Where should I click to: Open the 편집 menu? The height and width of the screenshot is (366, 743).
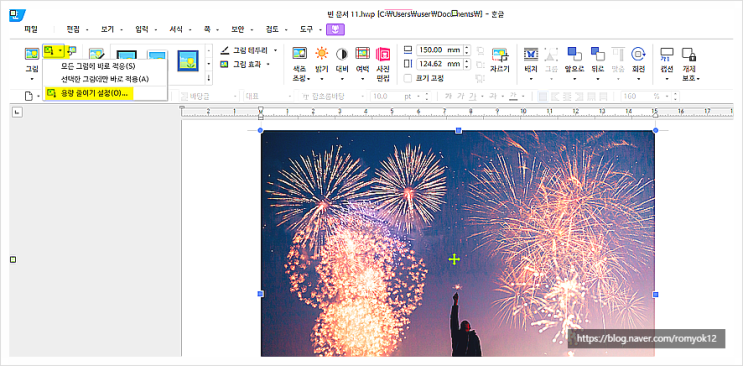[72, 29]
